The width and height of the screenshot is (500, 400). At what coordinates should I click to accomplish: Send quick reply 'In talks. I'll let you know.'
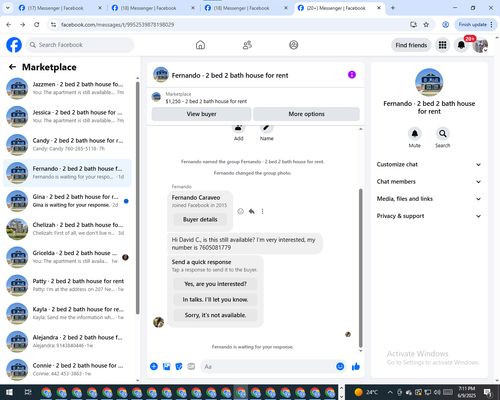215,300
